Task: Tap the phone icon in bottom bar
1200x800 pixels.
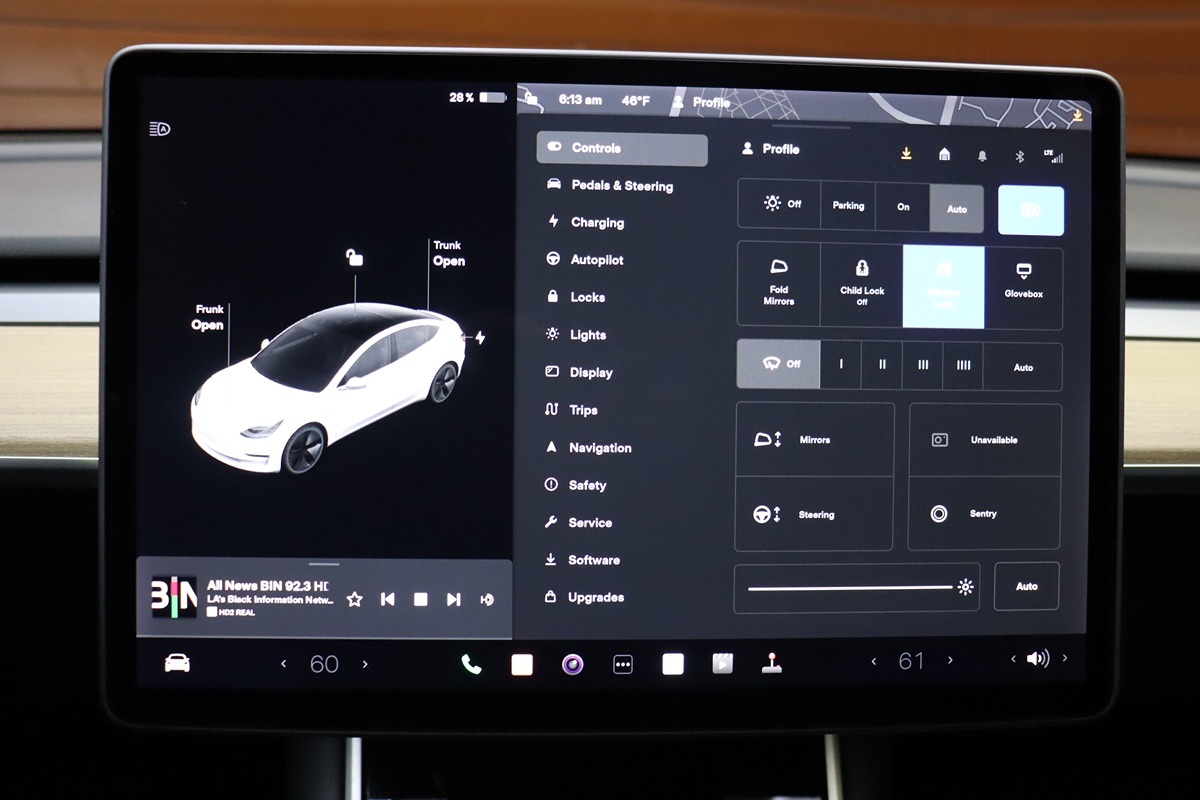Action: tap(471, 664)
